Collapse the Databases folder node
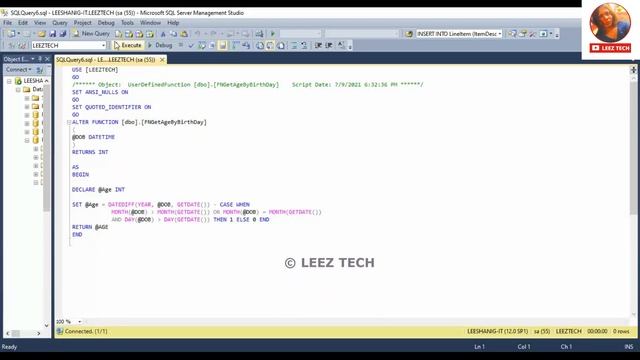This screenshot has width=640, height=360. 18,89
